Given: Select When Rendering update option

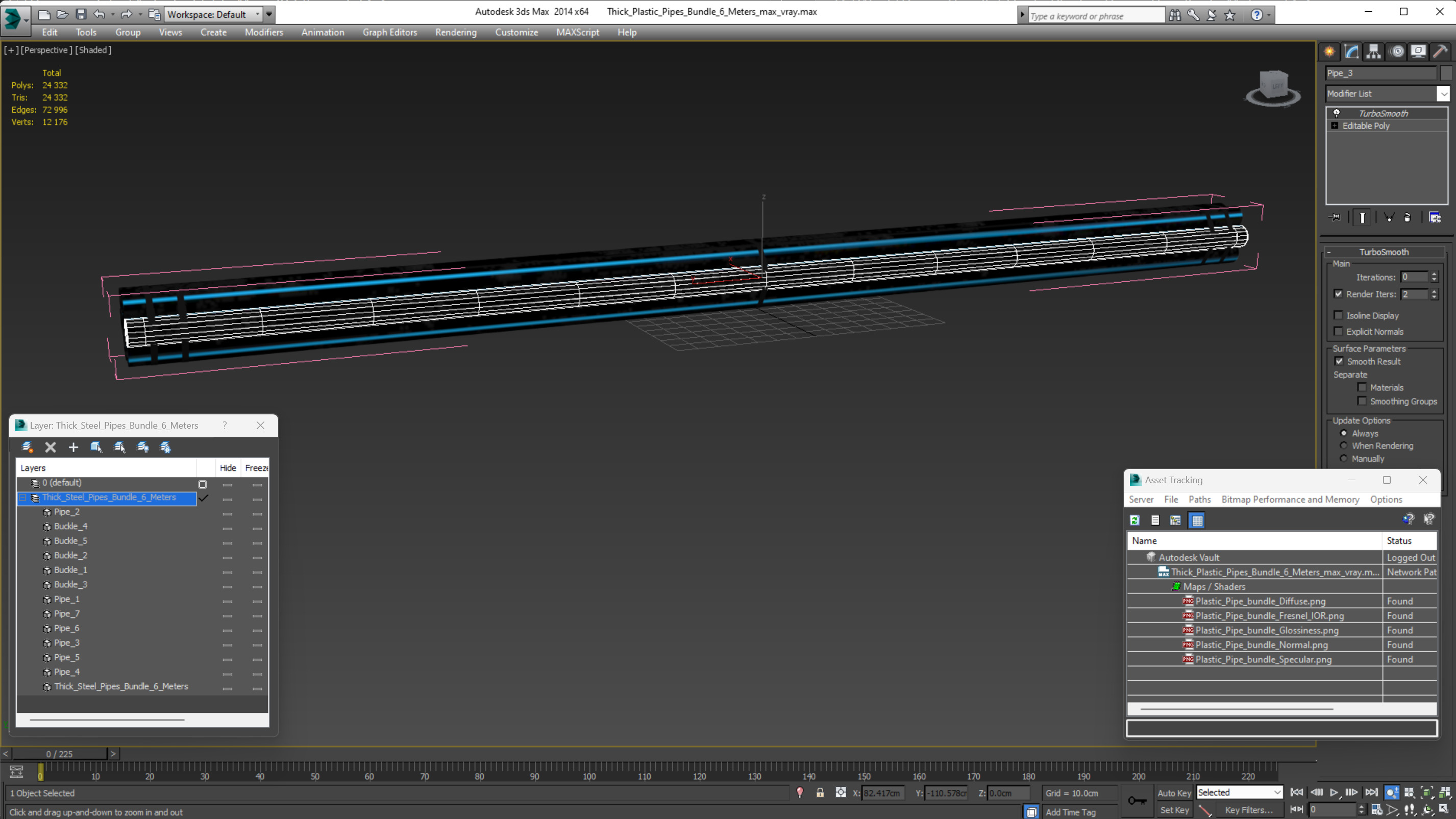Looking at the screenshot, I should coord(1344,445).
